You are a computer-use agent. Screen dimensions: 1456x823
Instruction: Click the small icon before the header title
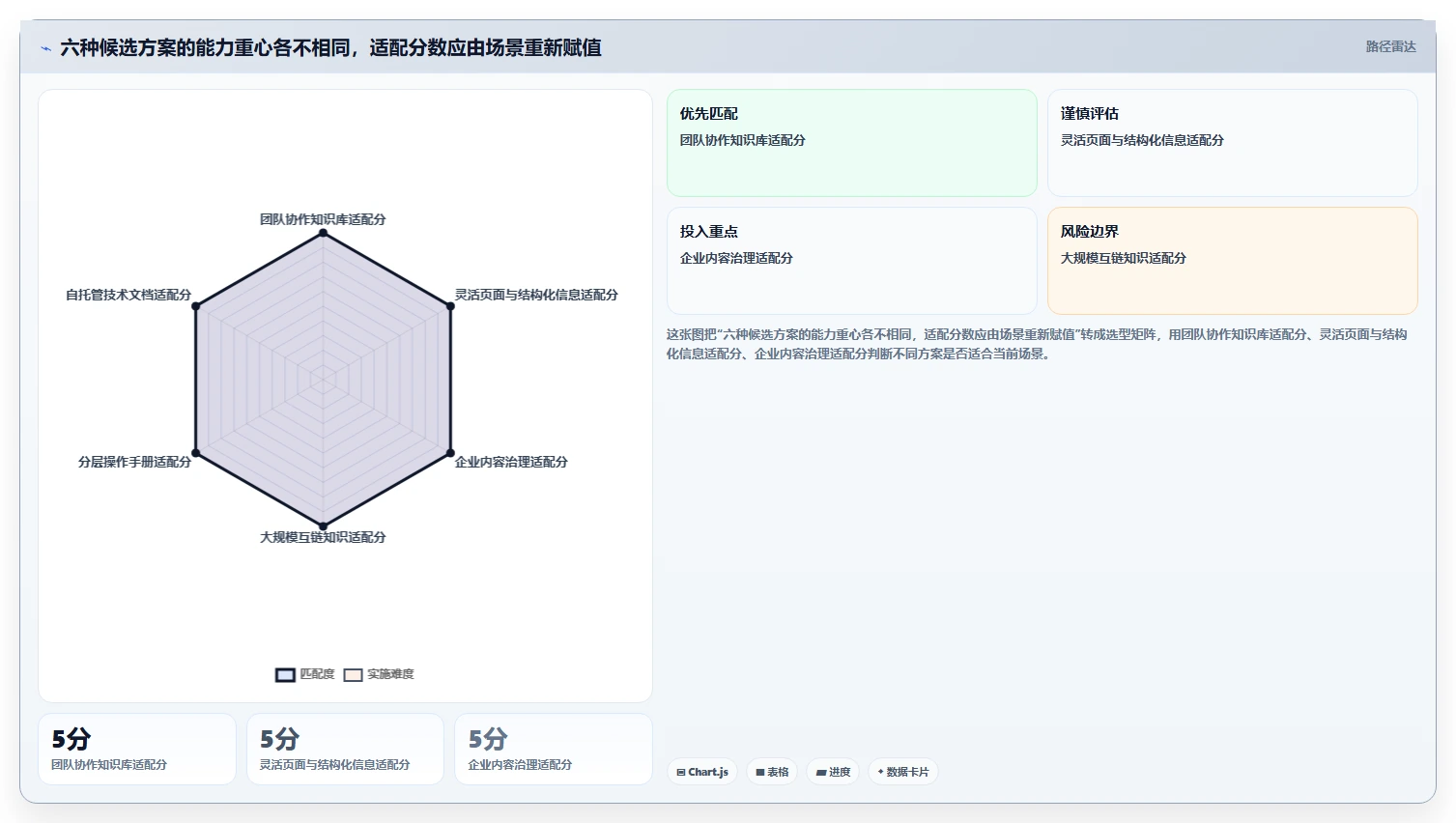click(45, 48)
